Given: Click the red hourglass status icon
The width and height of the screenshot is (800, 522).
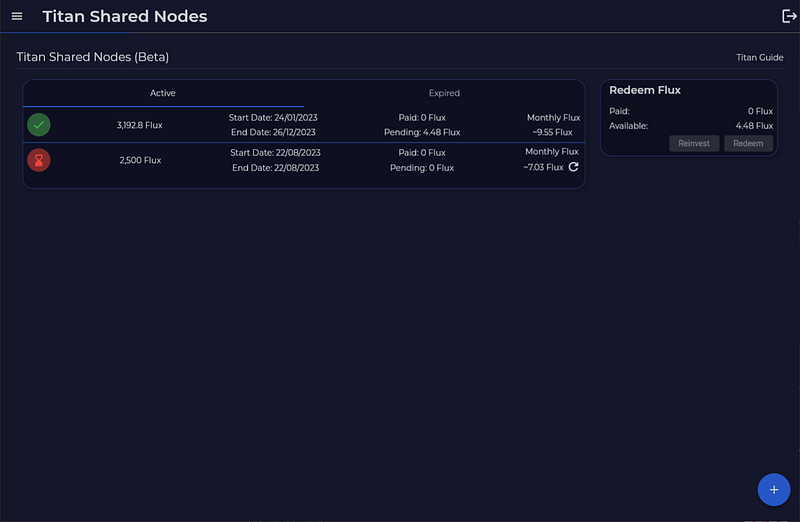Looking at the screenshot, I should 39,160.
